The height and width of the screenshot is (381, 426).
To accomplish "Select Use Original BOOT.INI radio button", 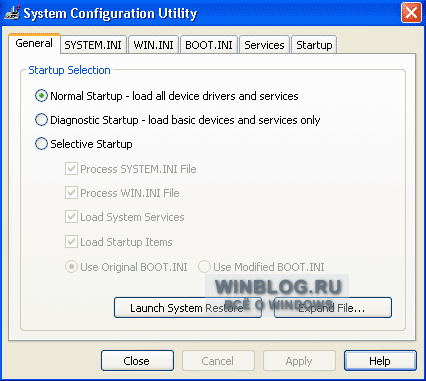I will click(71, 267).
